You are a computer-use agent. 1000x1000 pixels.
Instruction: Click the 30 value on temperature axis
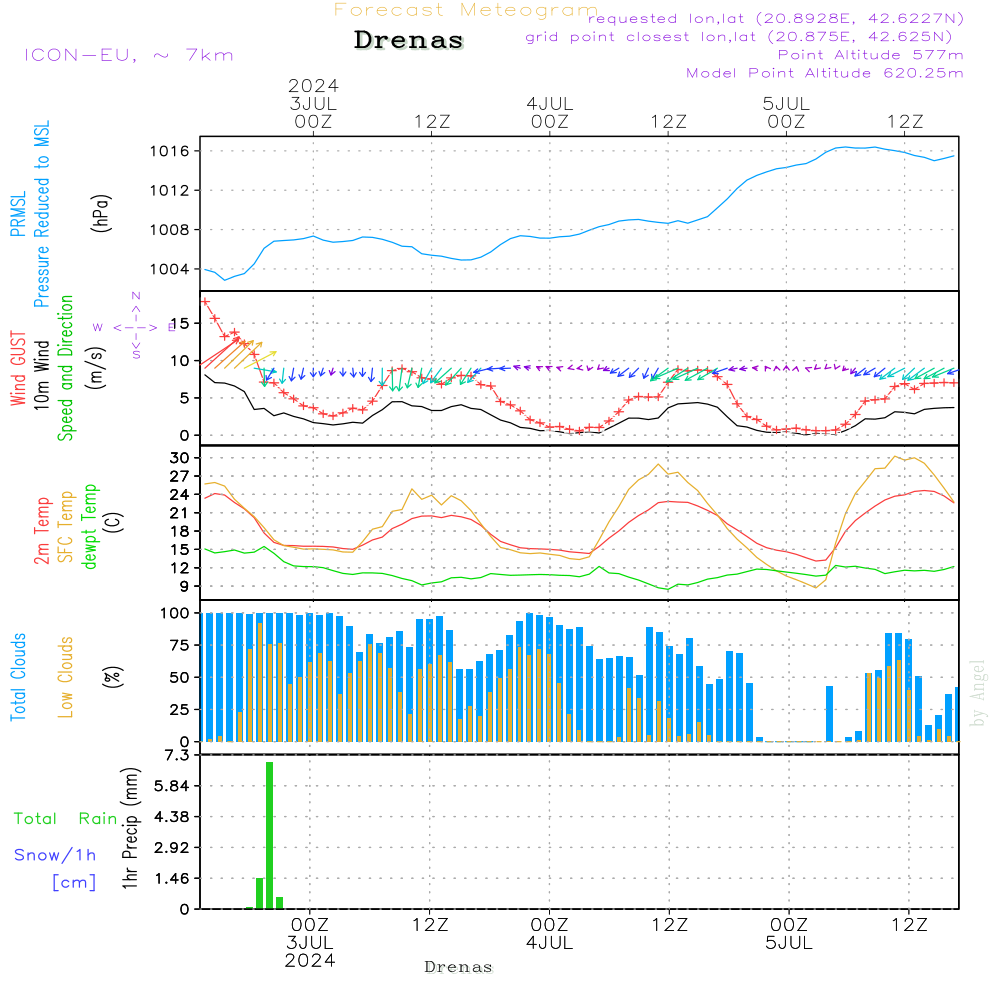pyautogui.click(x=180, y=458)
